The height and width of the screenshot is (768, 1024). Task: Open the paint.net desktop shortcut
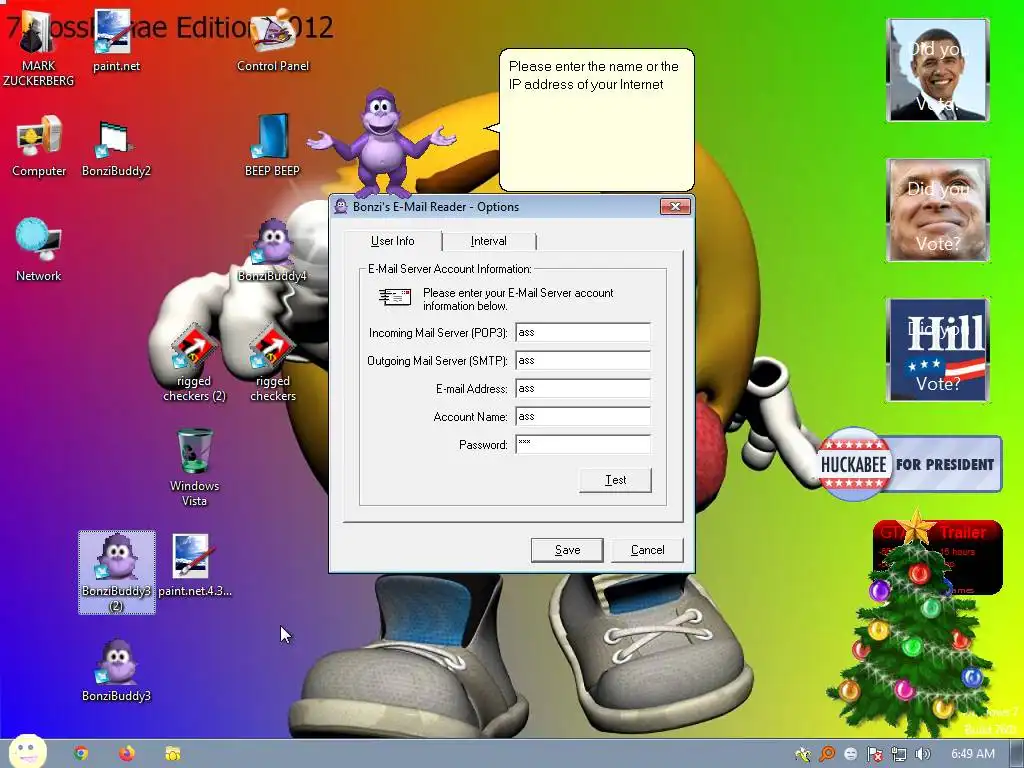point(116,40)
